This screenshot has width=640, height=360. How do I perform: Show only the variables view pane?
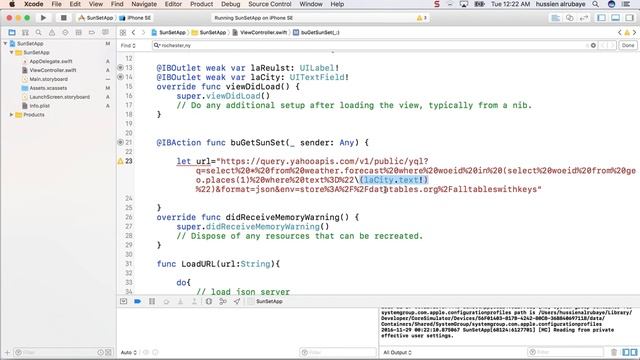point(626,352)
